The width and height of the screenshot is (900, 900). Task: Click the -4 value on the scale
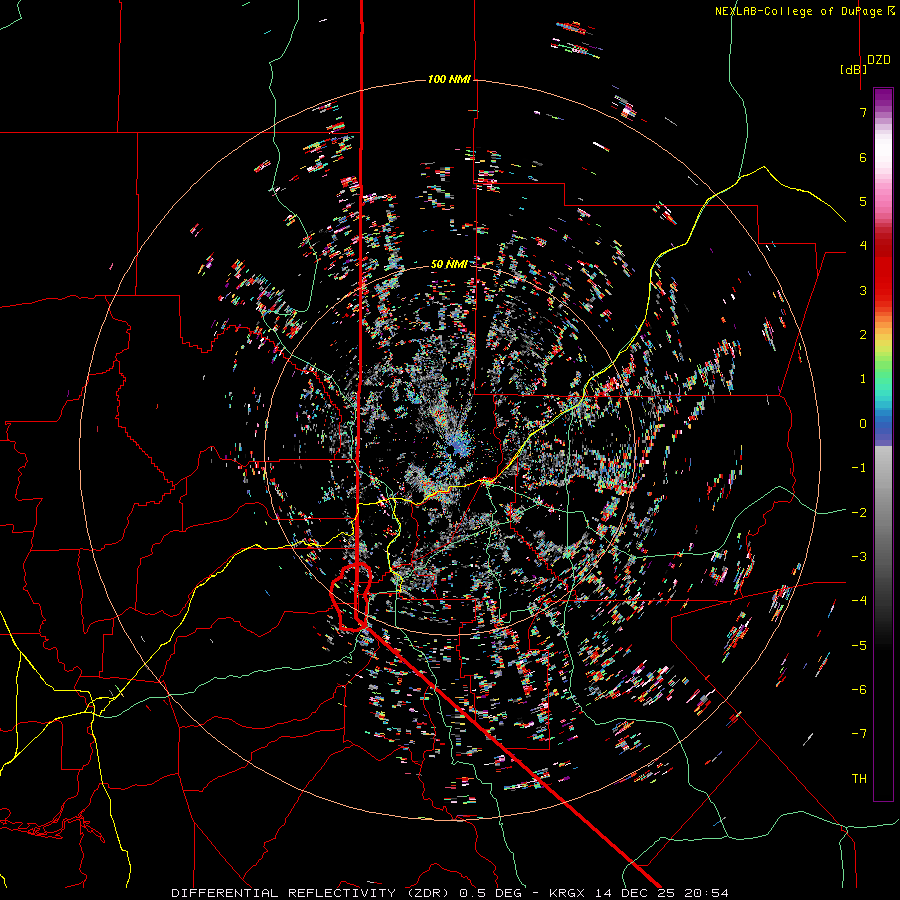point(859,601)
